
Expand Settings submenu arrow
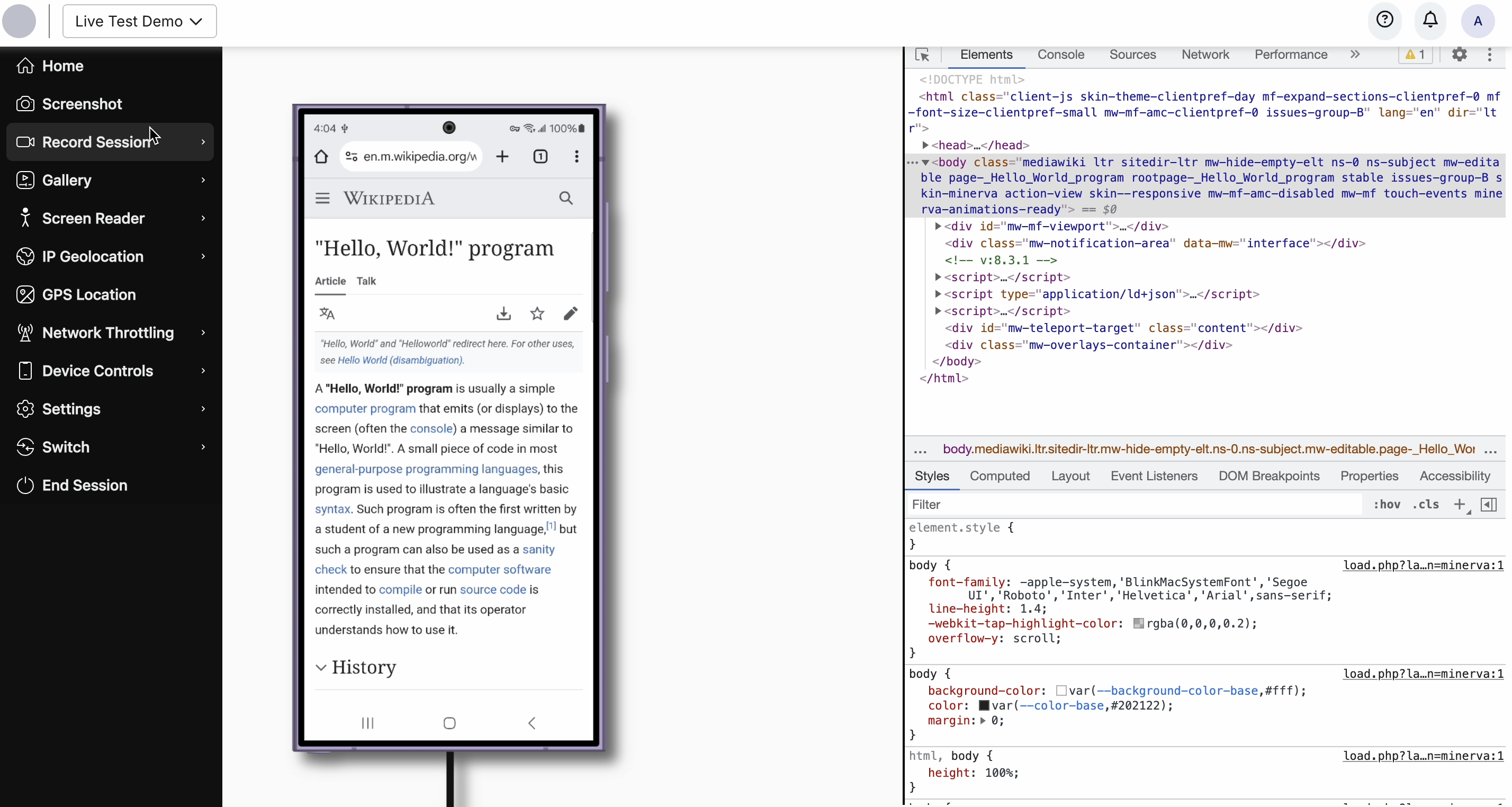point(204,408)
